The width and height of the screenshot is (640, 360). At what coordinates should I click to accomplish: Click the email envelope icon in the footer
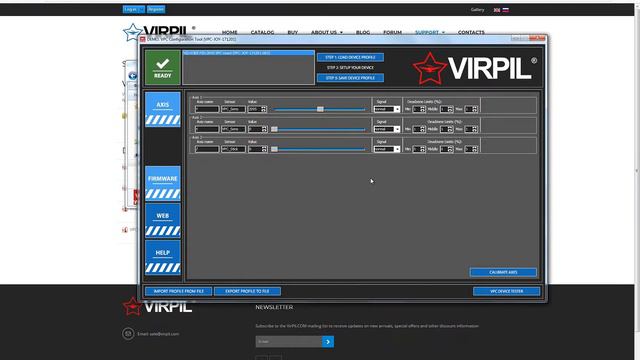128,333
